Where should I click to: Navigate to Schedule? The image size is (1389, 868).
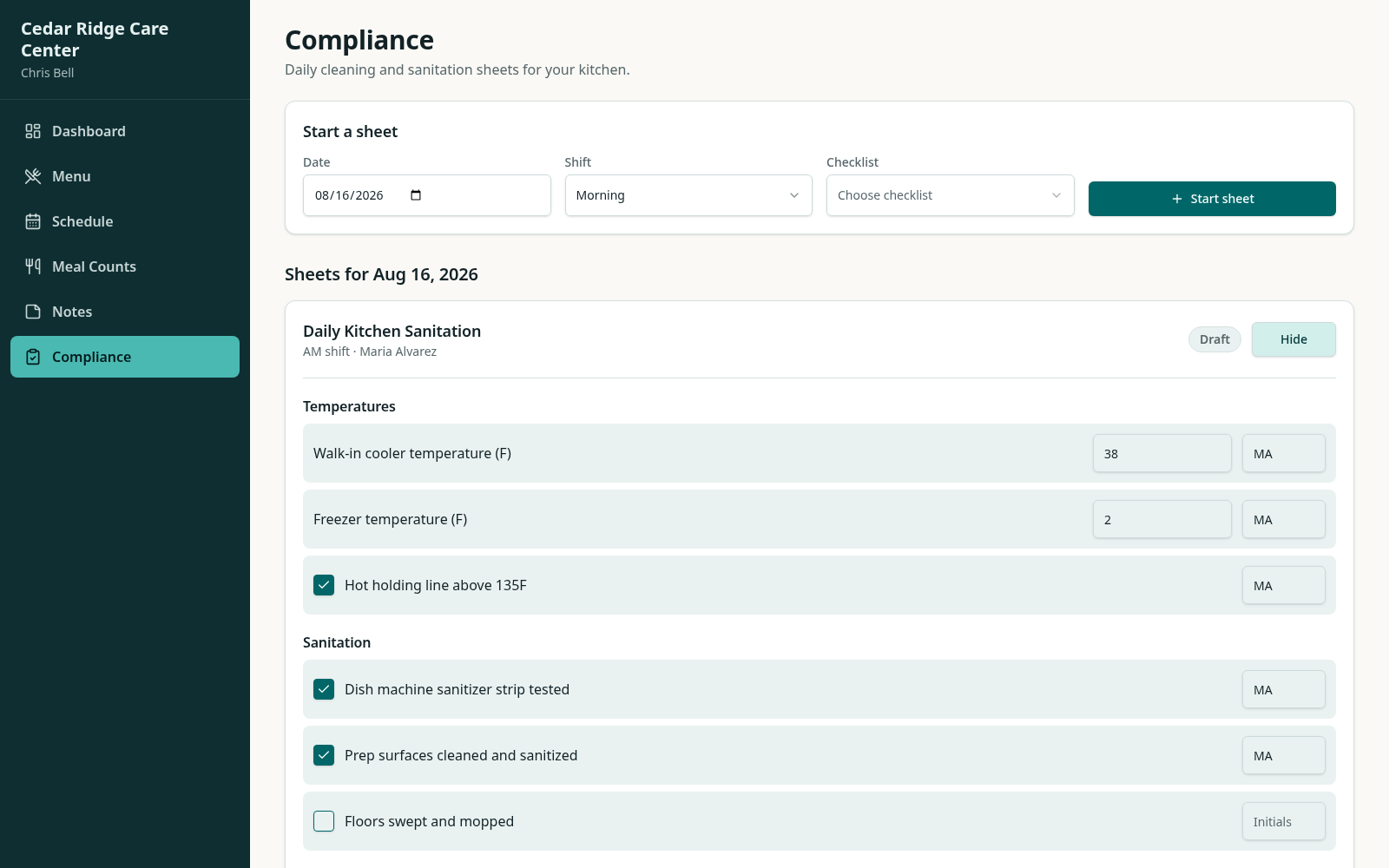125,221
